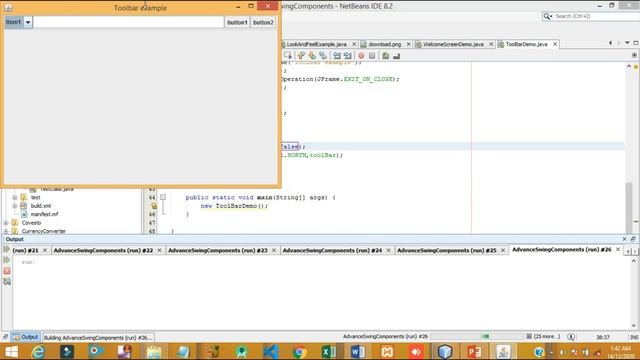This screenshot has width=640, height=360.
Task: Click the next bookmark editor toolbar icon
Action: (312, 56)
